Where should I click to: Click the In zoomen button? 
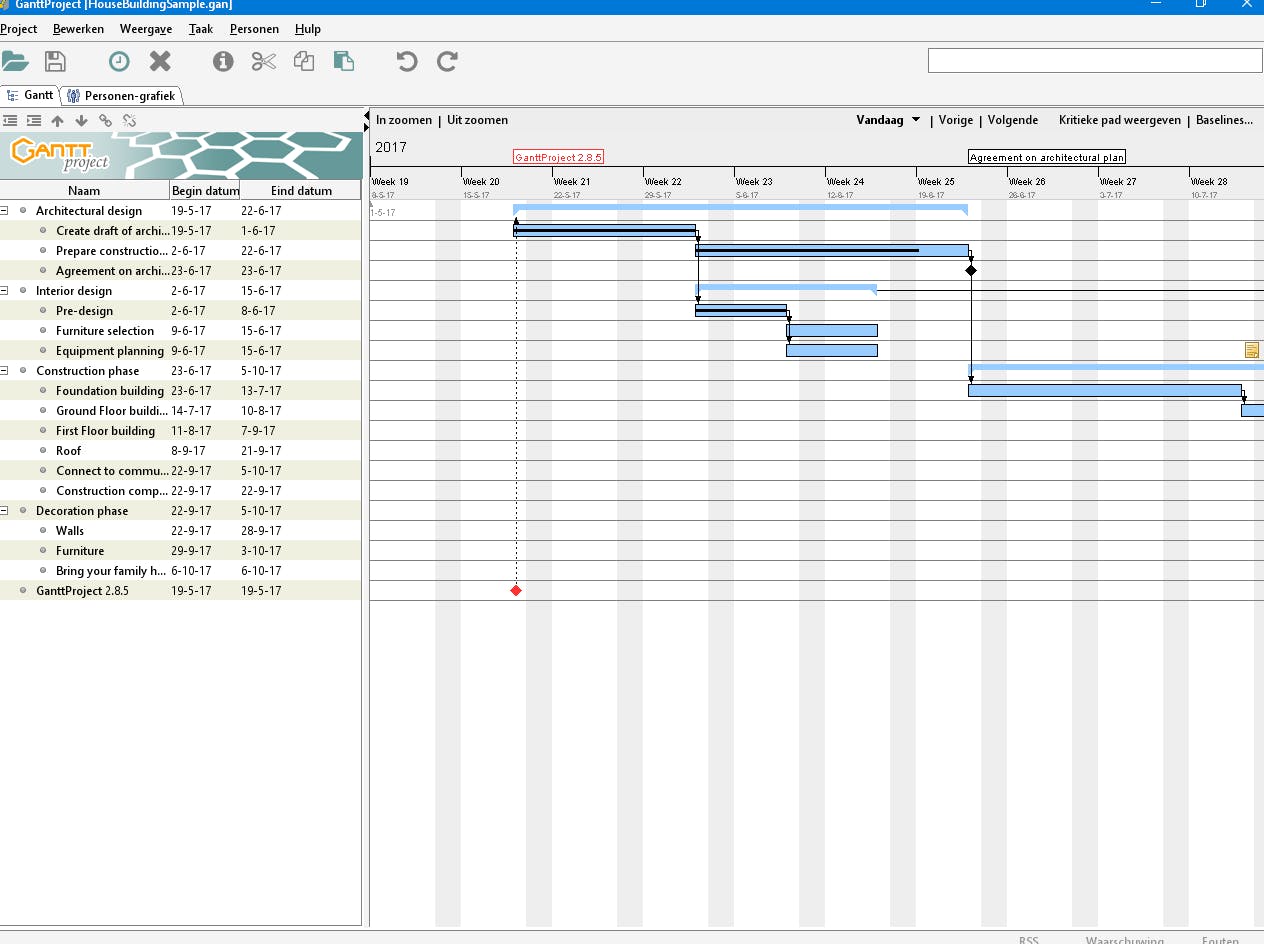coord(404,120)
